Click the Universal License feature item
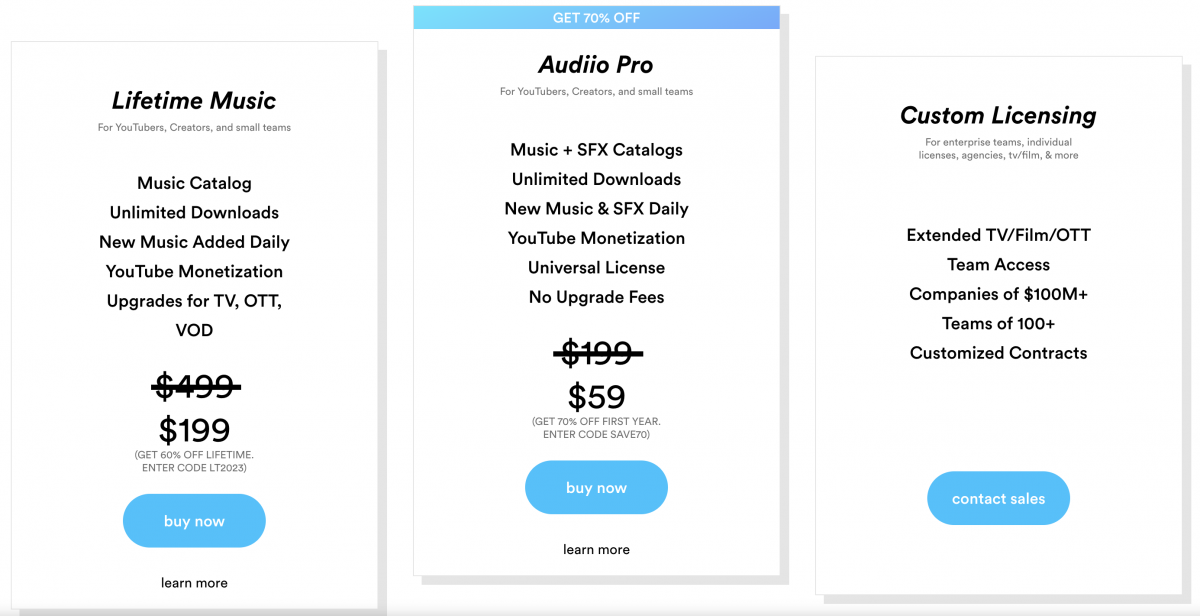The width and height of the screenshot is (1200, 616). coord(596,267)
